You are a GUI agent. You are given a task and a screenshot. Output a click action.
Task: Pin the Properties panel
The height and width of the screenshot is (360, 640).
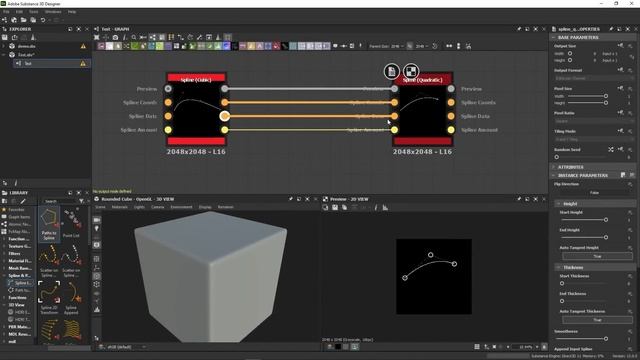click(611, 29)
